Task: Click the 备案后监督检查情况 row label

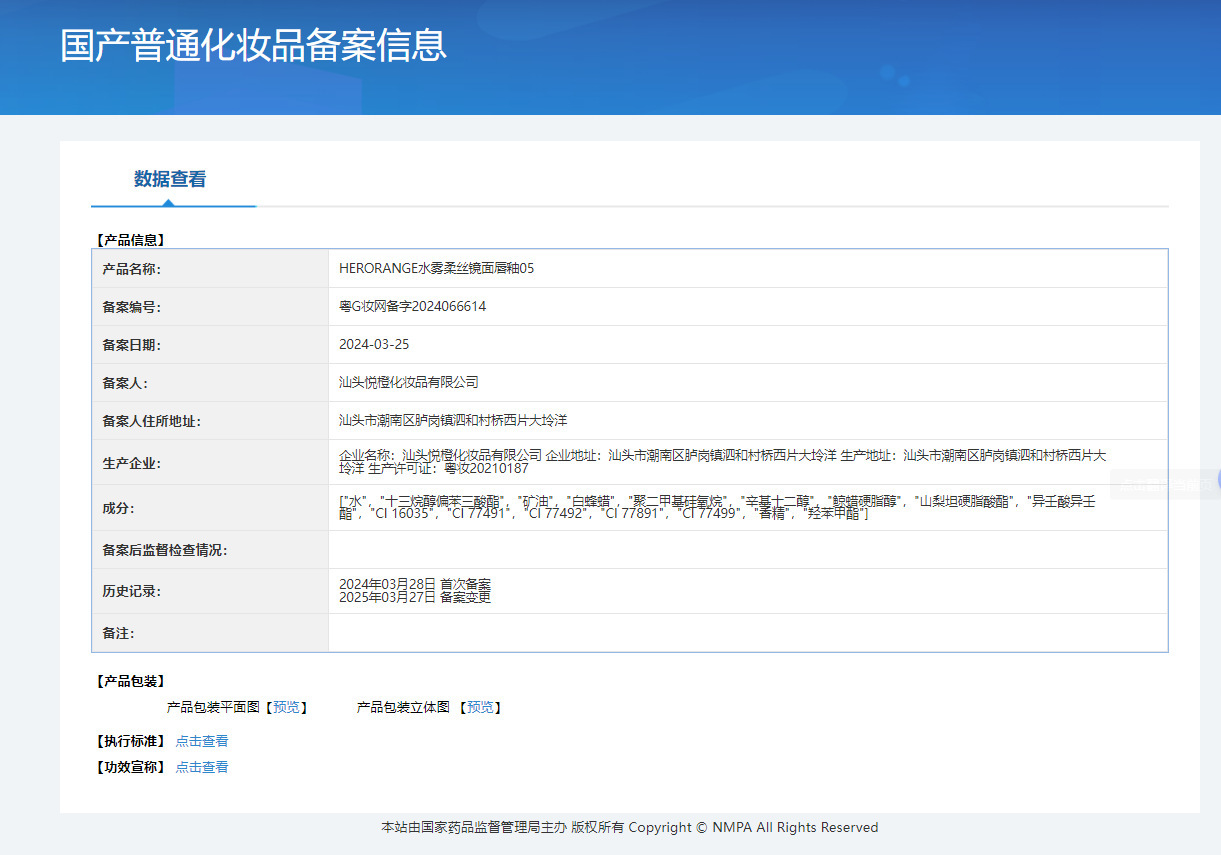Action: click(x=165, y=550)
